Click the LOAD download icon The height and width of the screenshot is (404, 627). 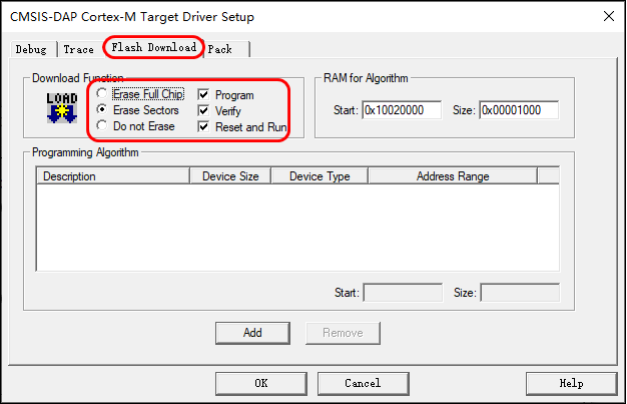pos(62,107)
